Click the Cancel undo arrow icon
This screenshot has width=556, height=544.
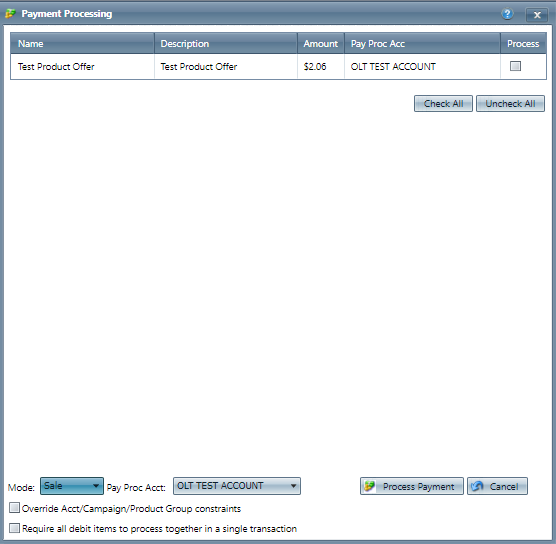tap(477, 486)
